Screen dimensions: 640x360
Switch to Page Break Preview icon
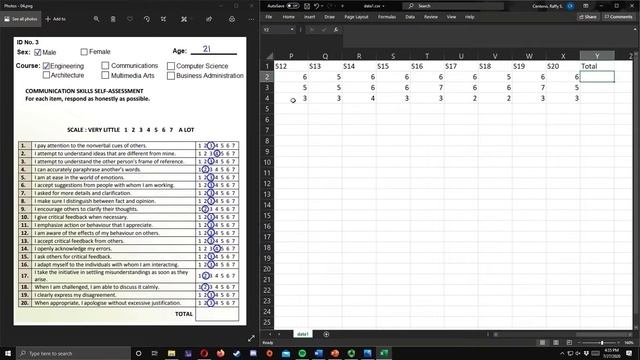(x=569, y=342)
